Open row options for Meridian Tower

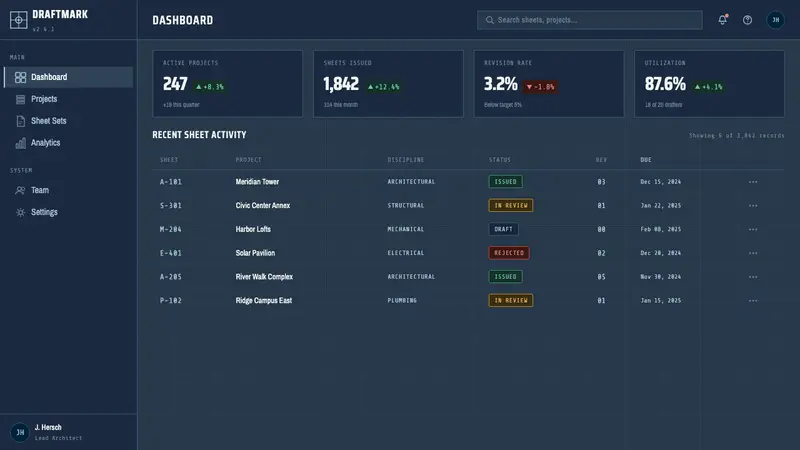753,182
